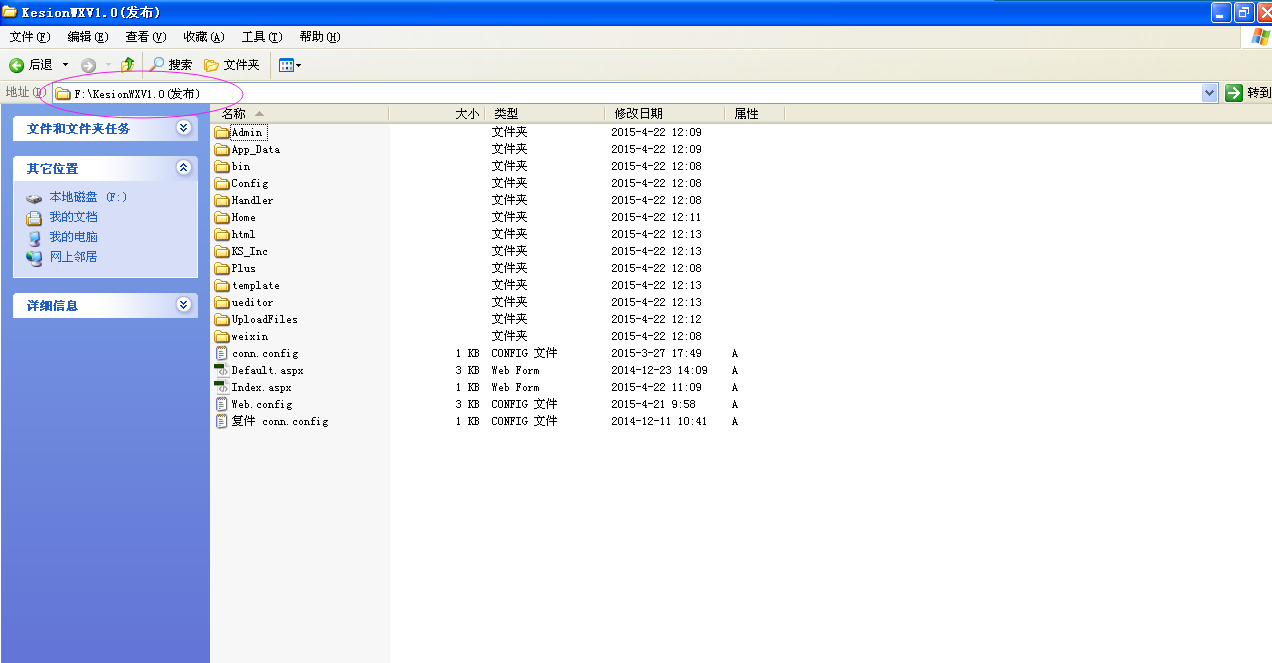This screenshot has width=1272, height=663.
Task: Click the Go button beside address bar
Action: click(x=1247, y=93)
